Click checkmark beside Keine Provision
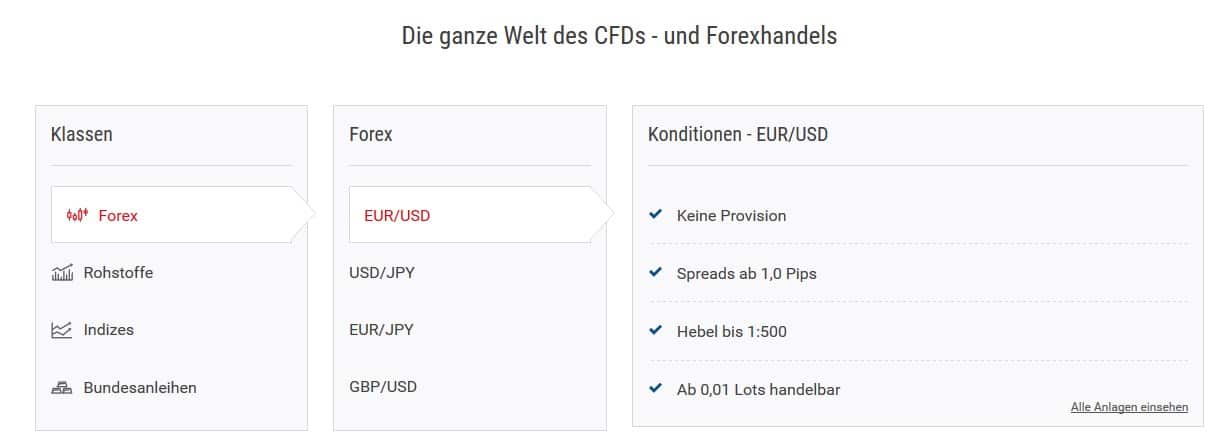Viewport: 1229px width, 442px height. 656,214
